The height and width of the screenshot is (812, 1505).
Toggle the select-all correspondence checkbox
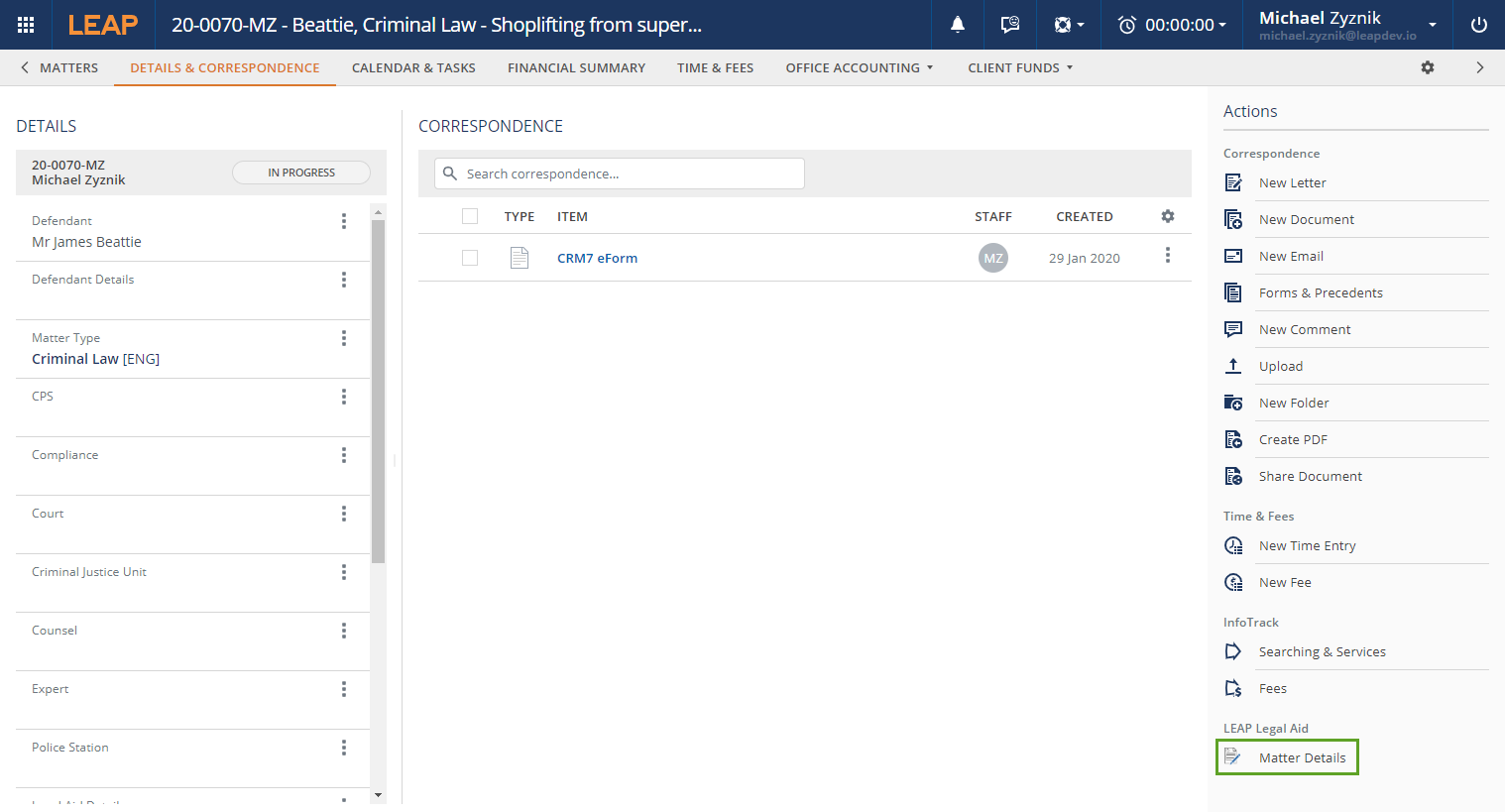[470, 216]
